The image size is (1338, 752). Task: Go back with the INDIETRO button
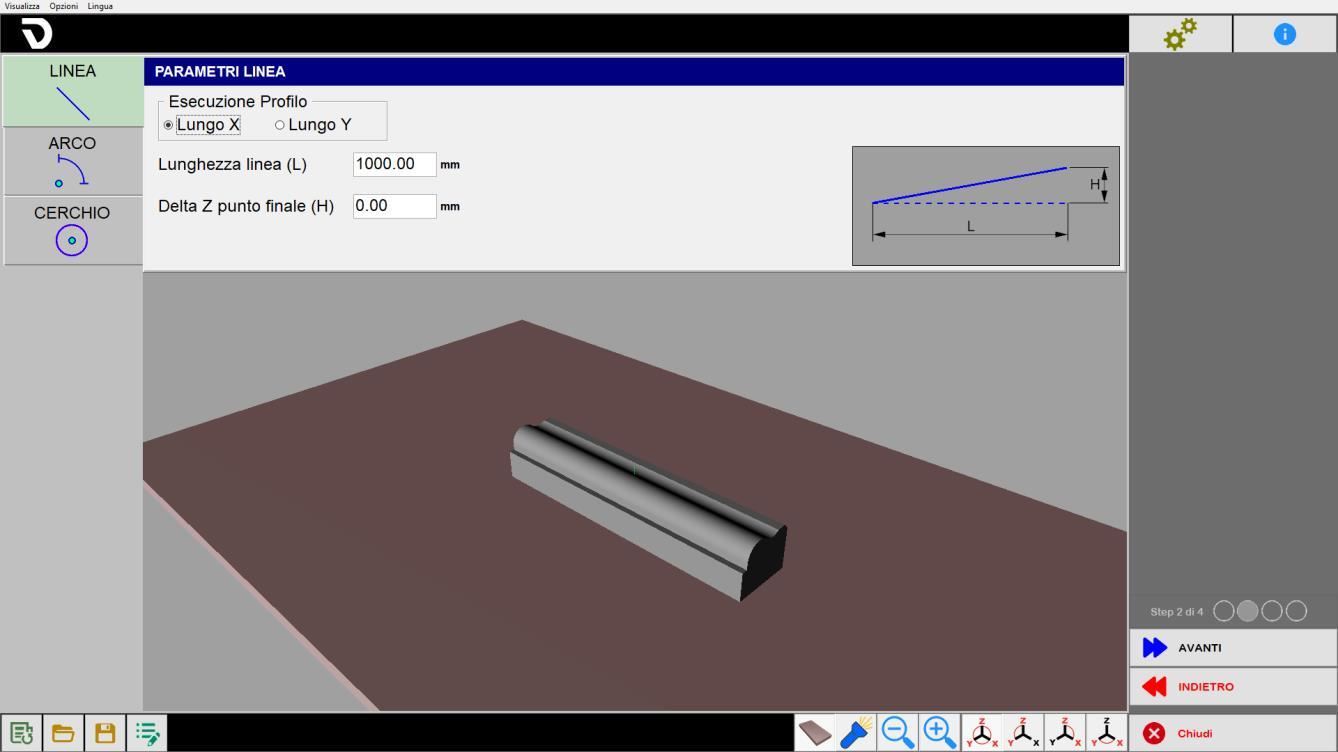1233,687
